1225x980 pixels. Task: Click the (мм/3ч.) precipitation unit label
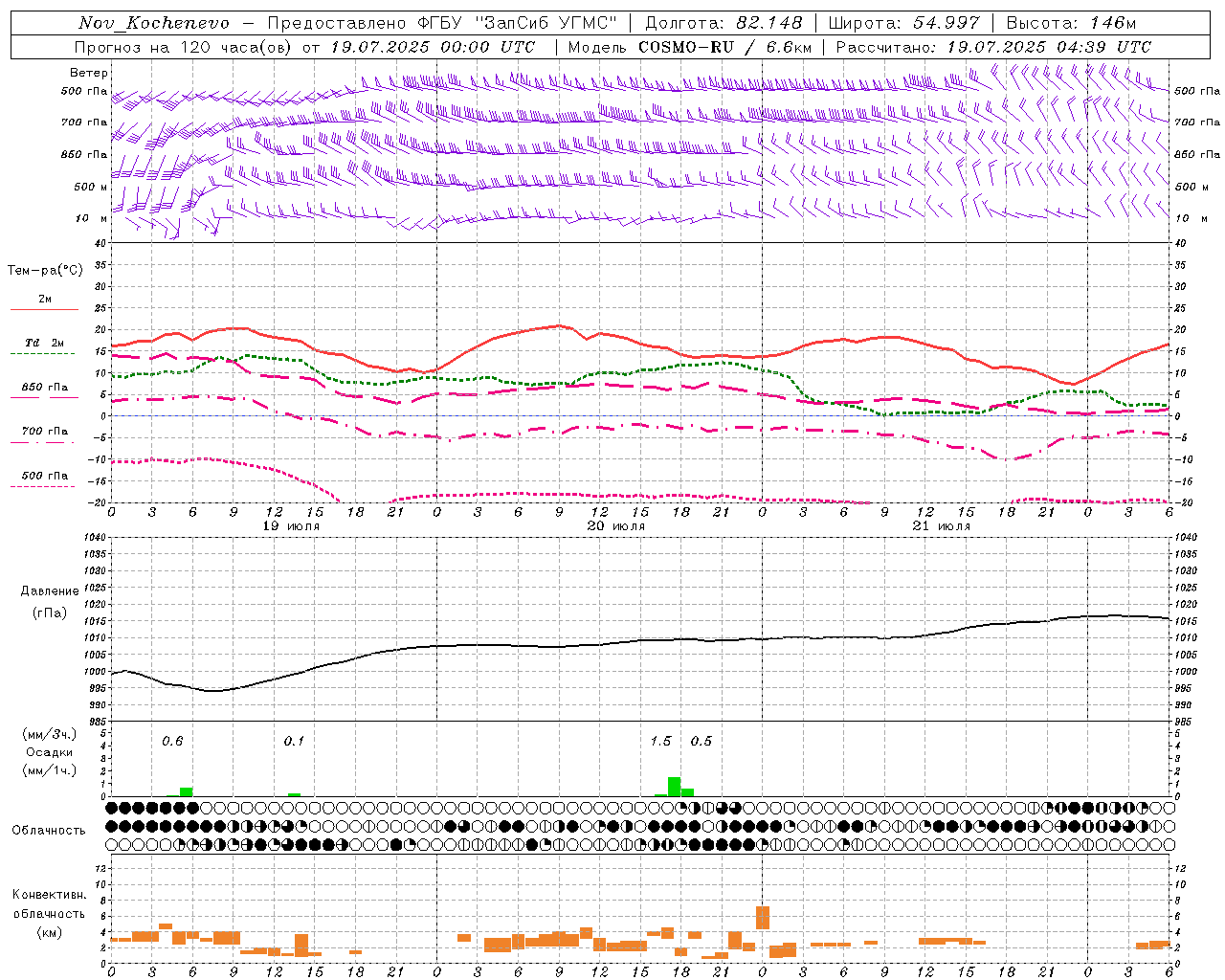tap(50, 734)
